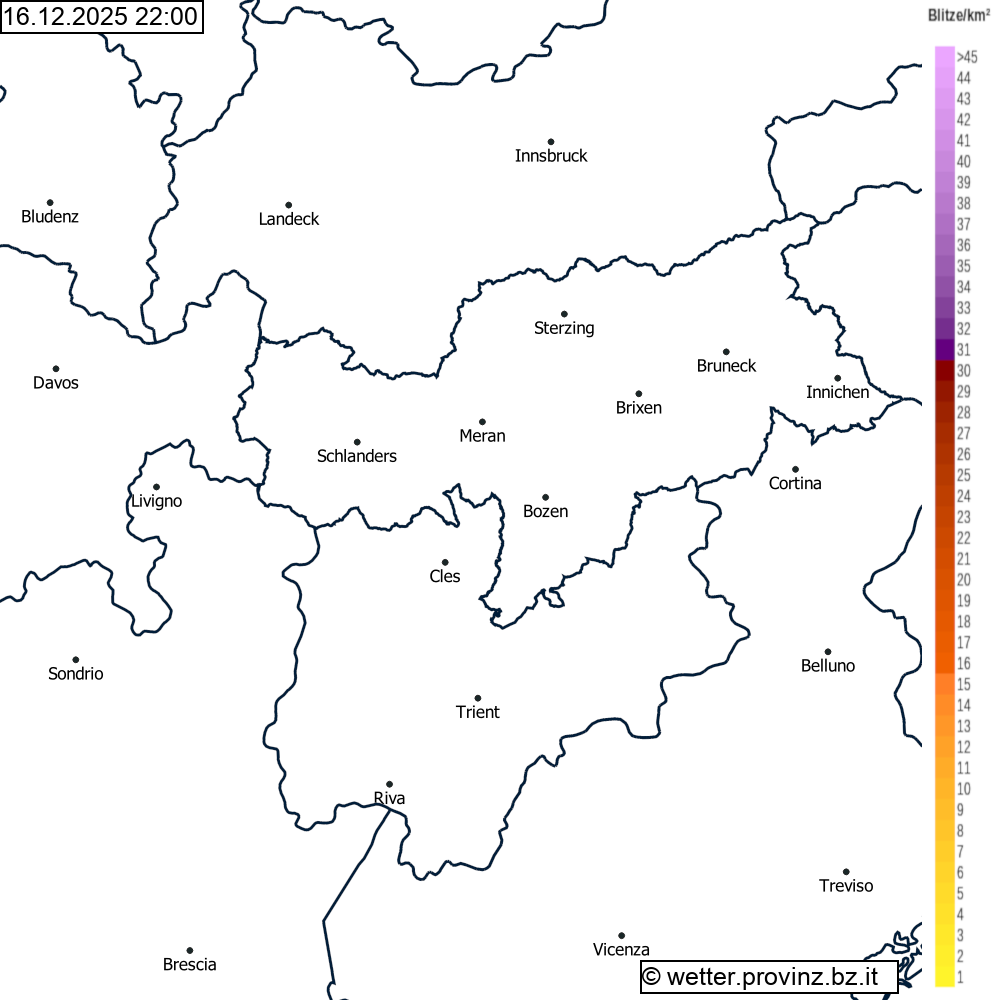1000x1000 pixels.
Task: Choose the legend swatch labeled 20
Action: pos(944,580)
